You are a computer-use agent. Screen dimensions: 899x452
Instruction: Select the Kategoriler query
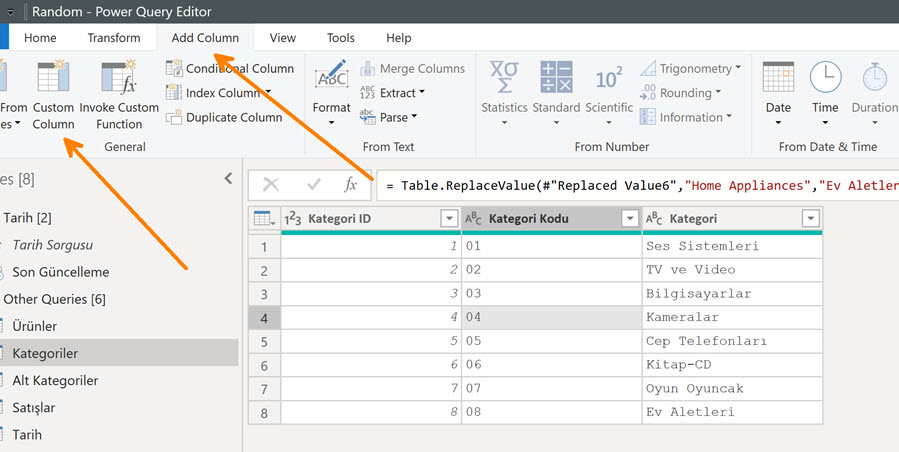pos(119,353)
